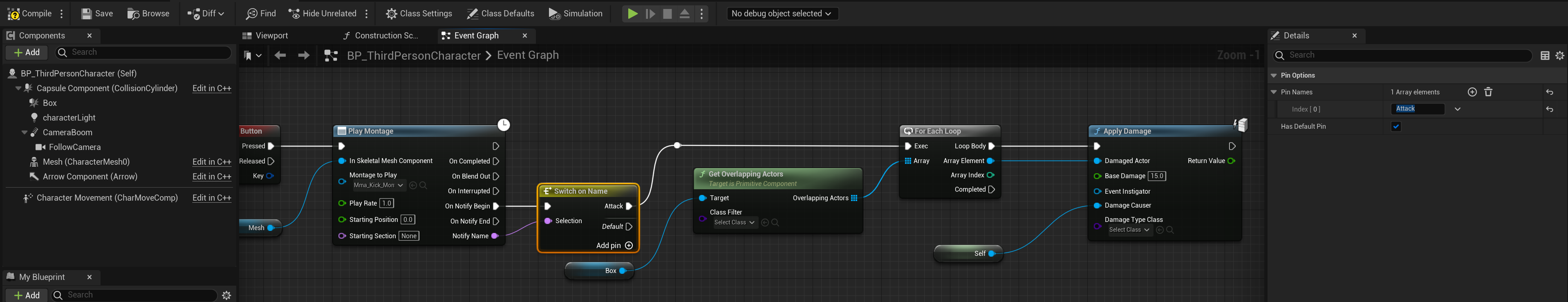Save the blueprint
1568x302 pixels.
point(97,13)
